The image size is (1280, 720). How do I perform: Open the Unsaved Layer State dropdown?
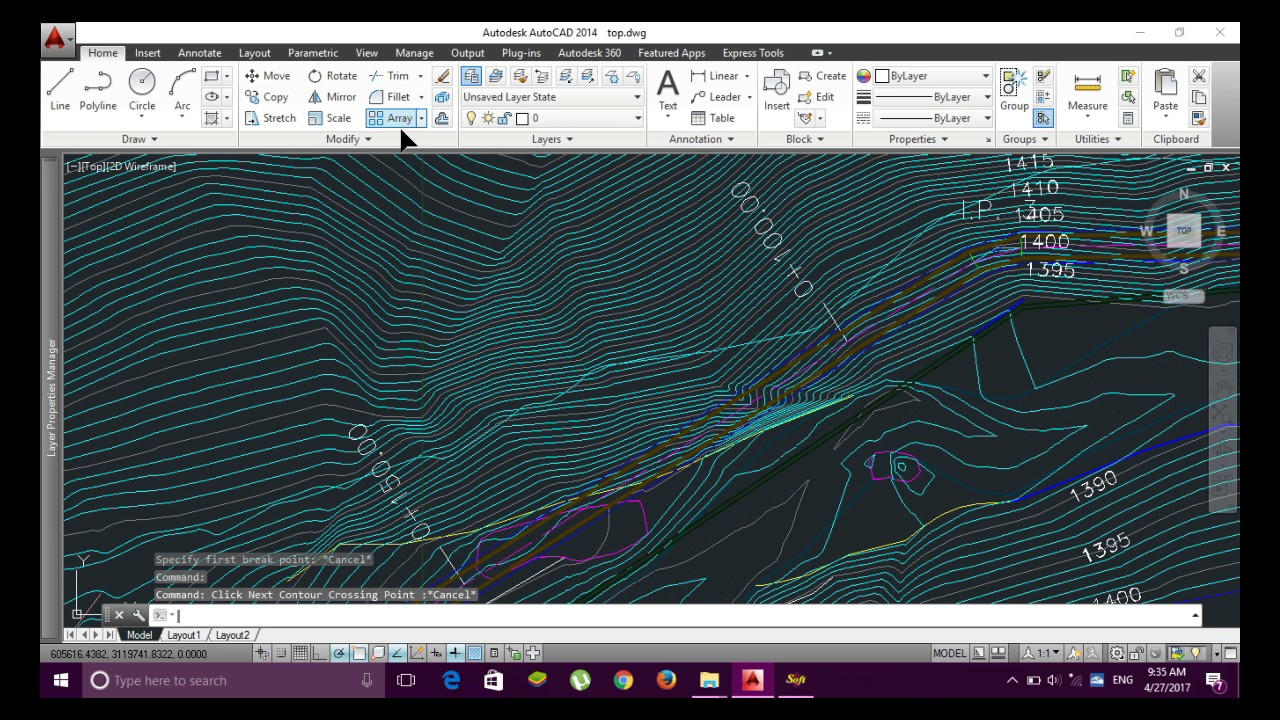coord(552,97)
